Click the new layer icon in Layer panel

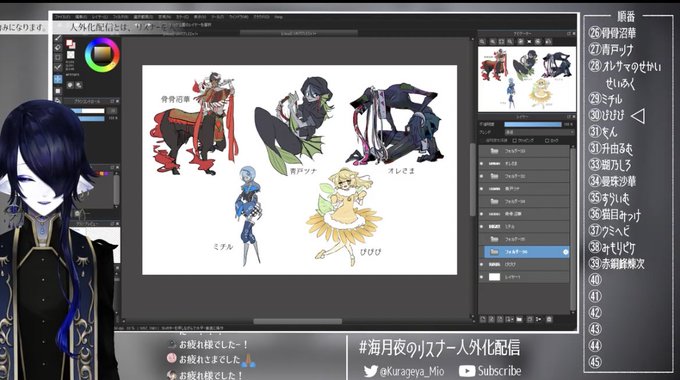483,319
